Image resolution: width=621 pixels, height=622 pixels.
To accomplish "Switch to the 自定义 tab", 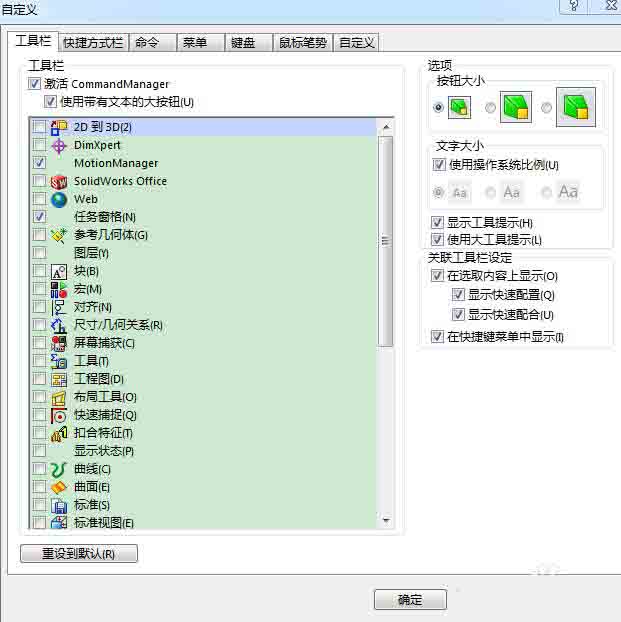I will [356, 42].
